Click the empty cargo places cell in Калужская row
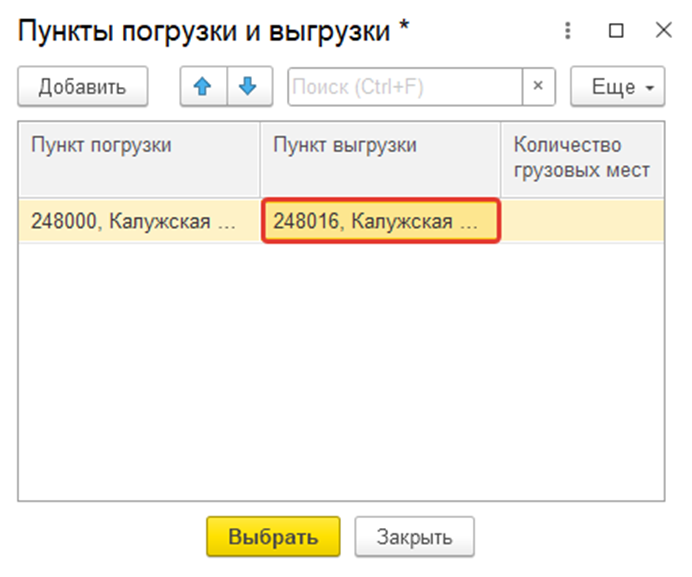Viewport: 692px width, 577px height. click(582, 221)
